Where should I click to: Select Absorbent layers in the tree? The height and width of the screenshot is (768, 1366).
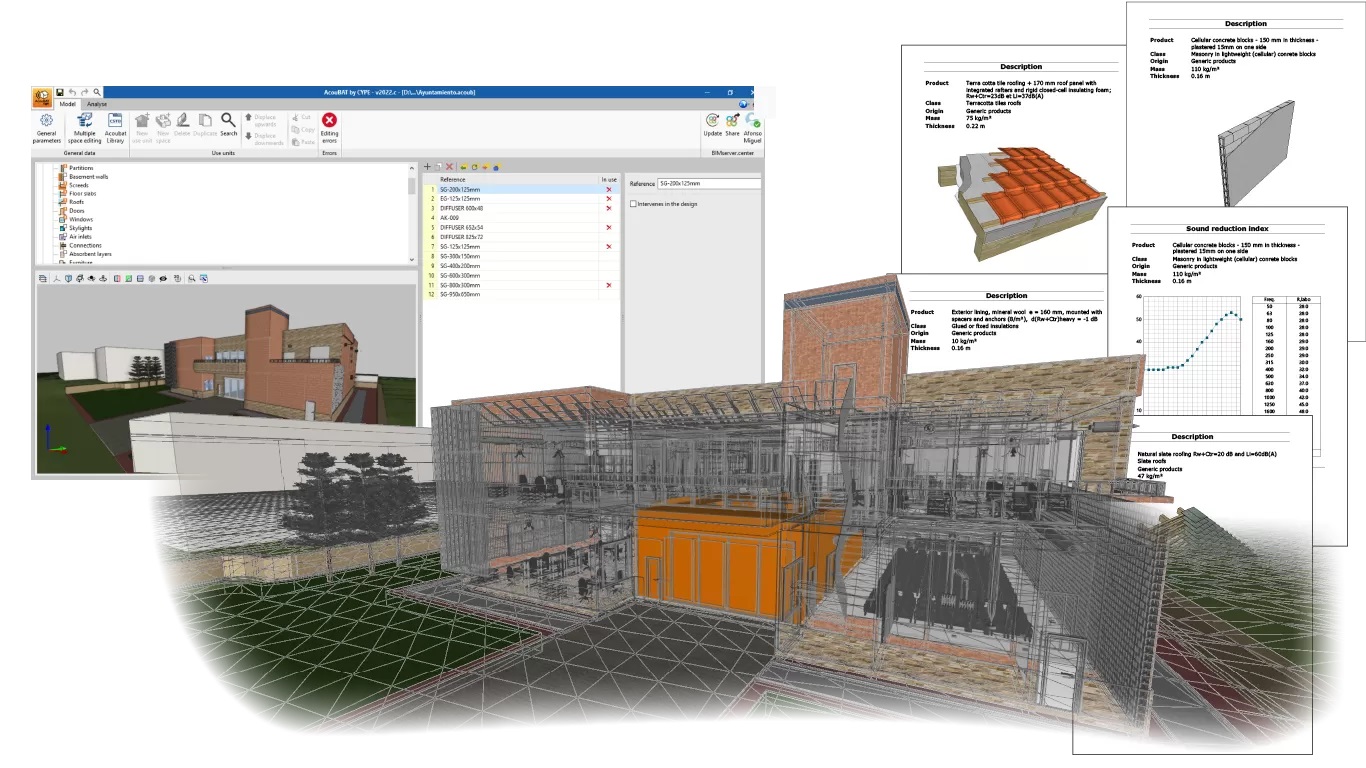(x=90, y=254)
